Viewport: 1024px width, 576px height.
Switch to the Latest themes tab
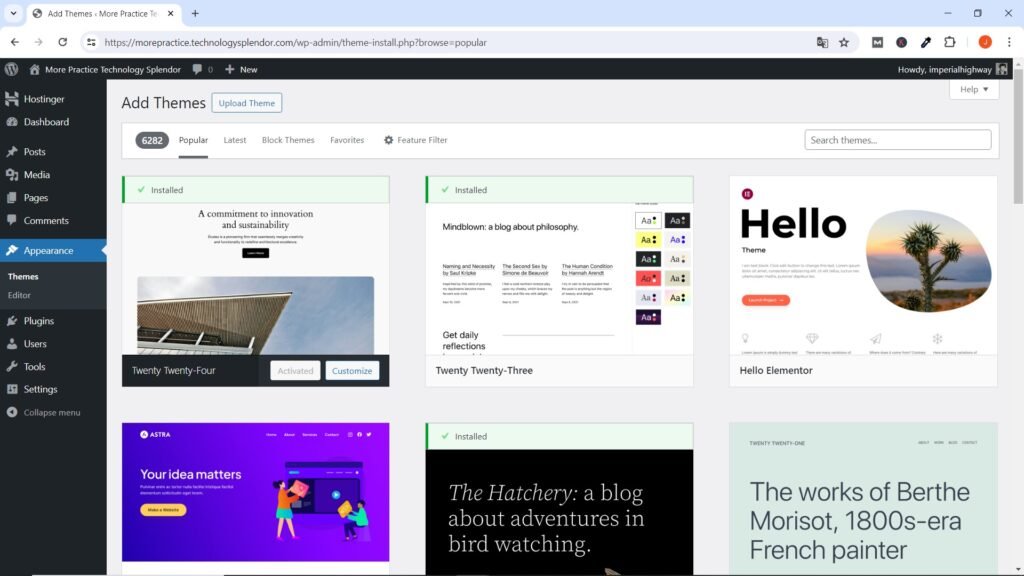pos(234,140)
